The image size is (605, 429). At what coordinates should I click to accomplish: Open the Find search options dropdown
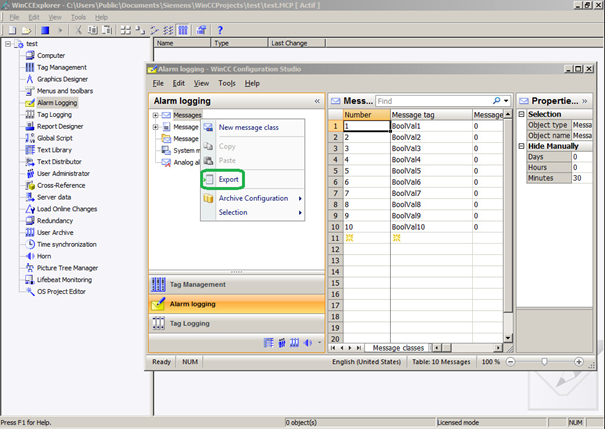[x=508, y=101]
